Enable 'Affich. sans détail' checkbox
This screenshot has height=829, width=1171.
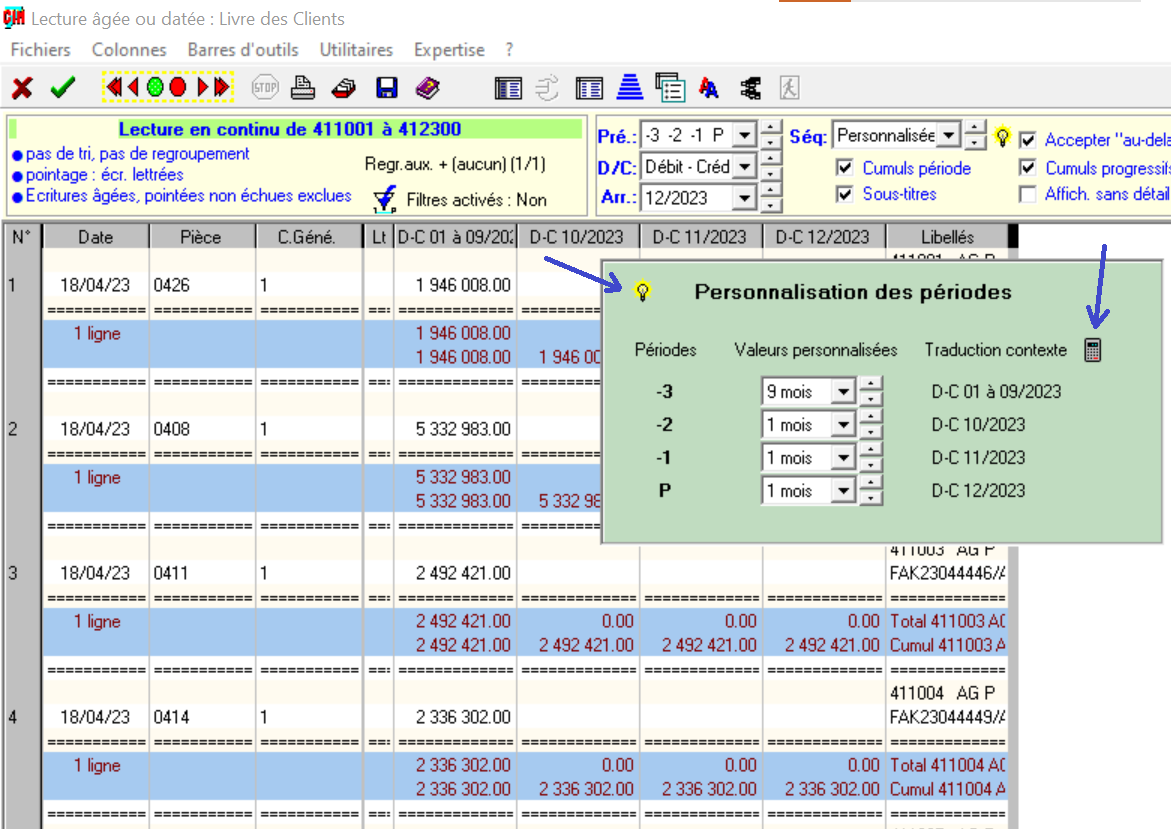click(x=1027, y=194)
